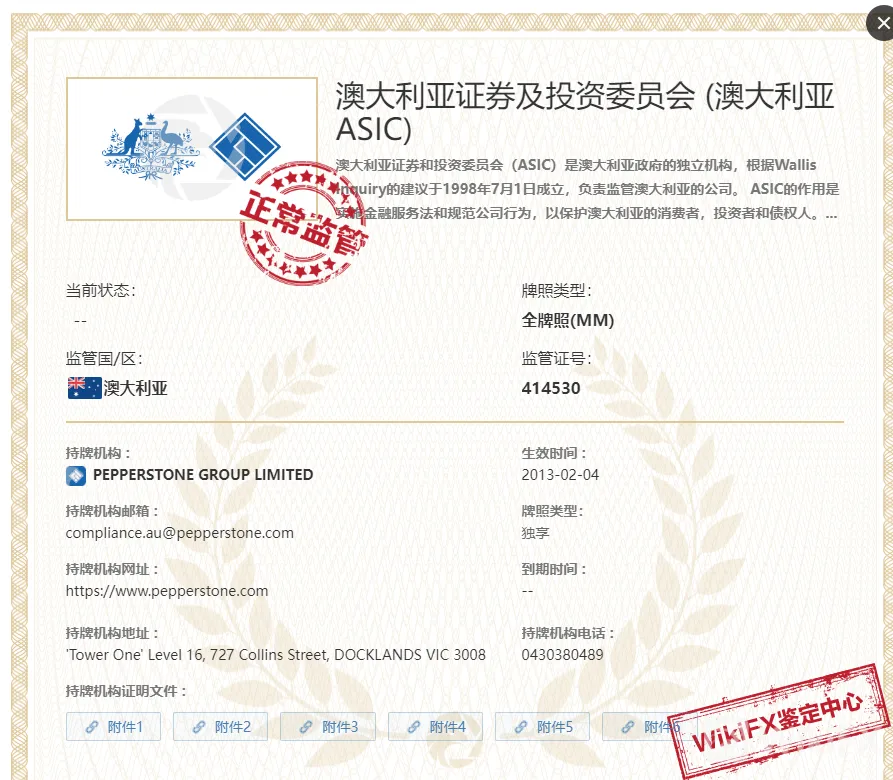The width and height of the screenshot is (893, 780).
Task: Open the https://www.pepperstone.com website link
Action: tap(167, 591)
